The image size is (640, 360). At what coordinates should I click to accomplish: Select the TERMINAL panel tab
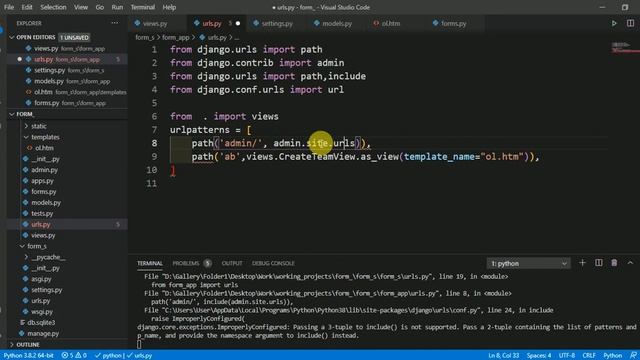pyautogui.click(x=150, y=263)
